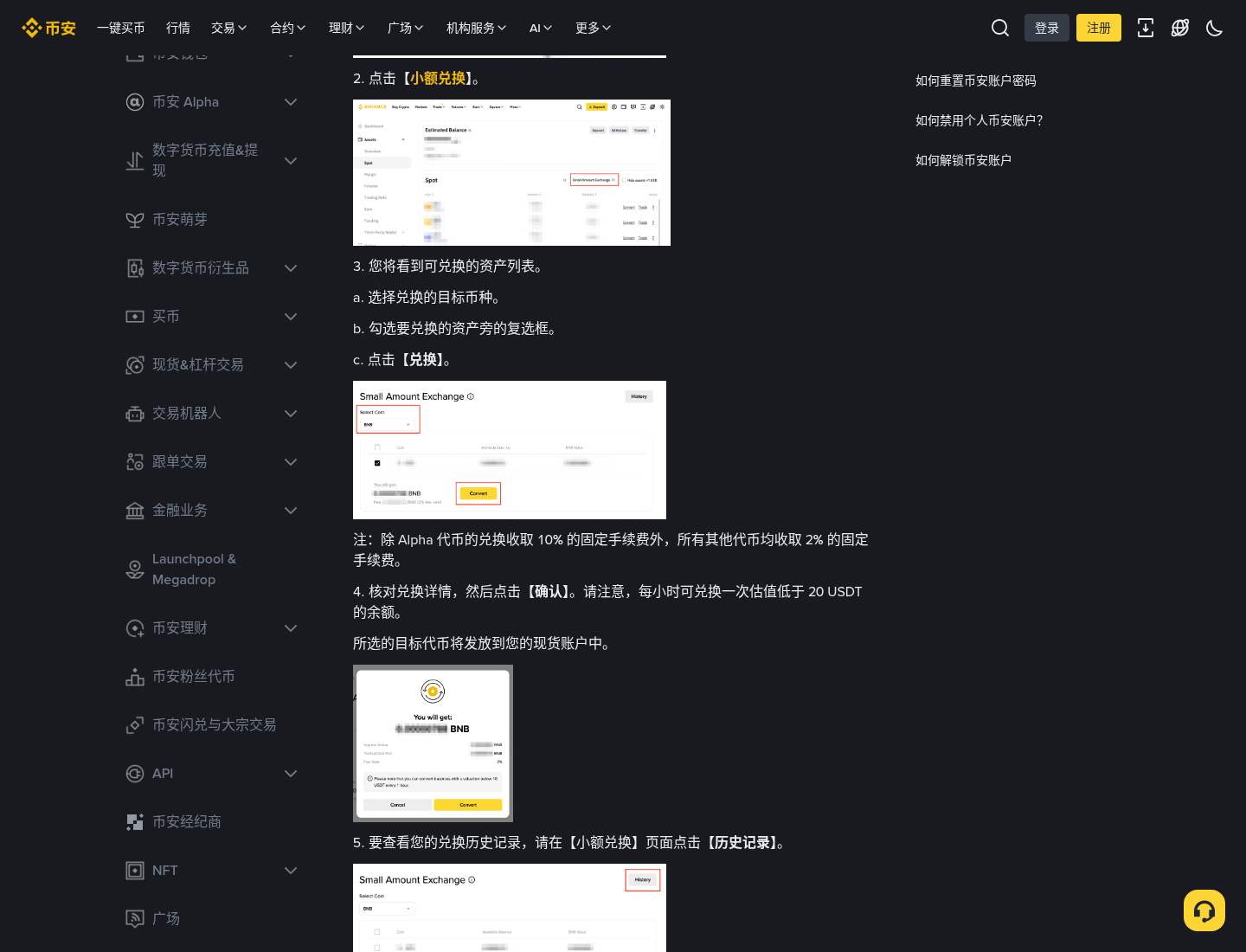Open the 交易 dropdown menu
The width and height of the screenshot is (1246, 952).
tap(229, 28)
